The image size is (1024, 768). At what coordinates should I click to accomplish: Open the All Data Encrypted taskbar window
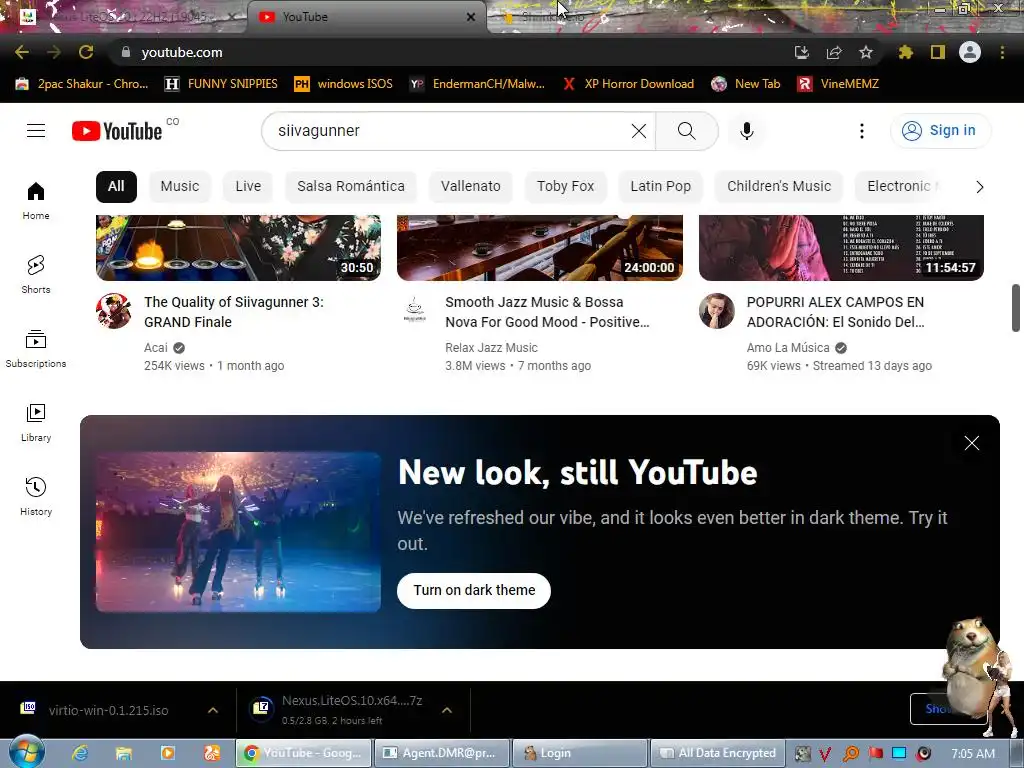(x=718, y=753)
